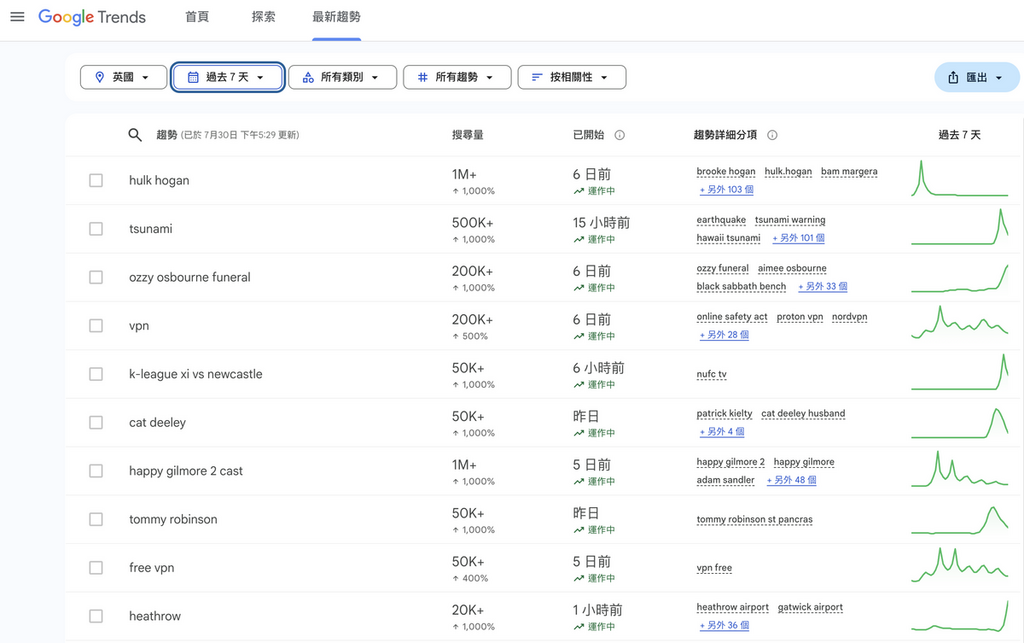Open the black sabbath bench query
Viewport: 1024px width, 643px height.
pyautogui.click(x=741, y=286)
